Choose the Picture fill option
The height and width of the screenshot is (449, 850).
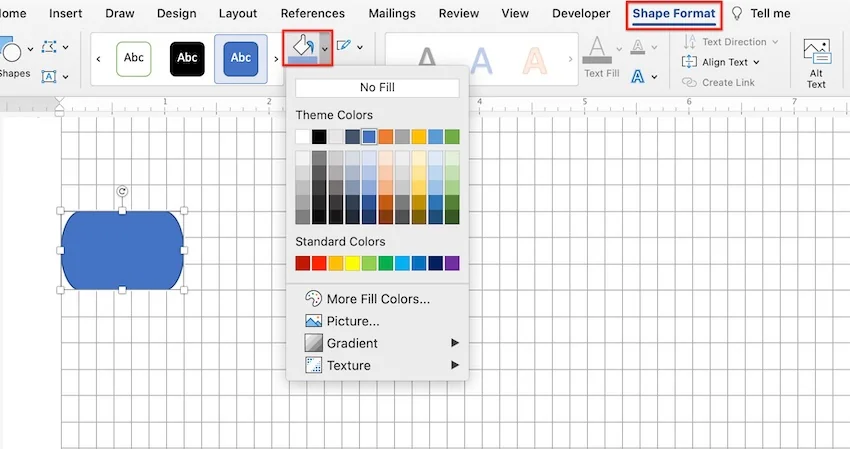(x=343, y=321)
